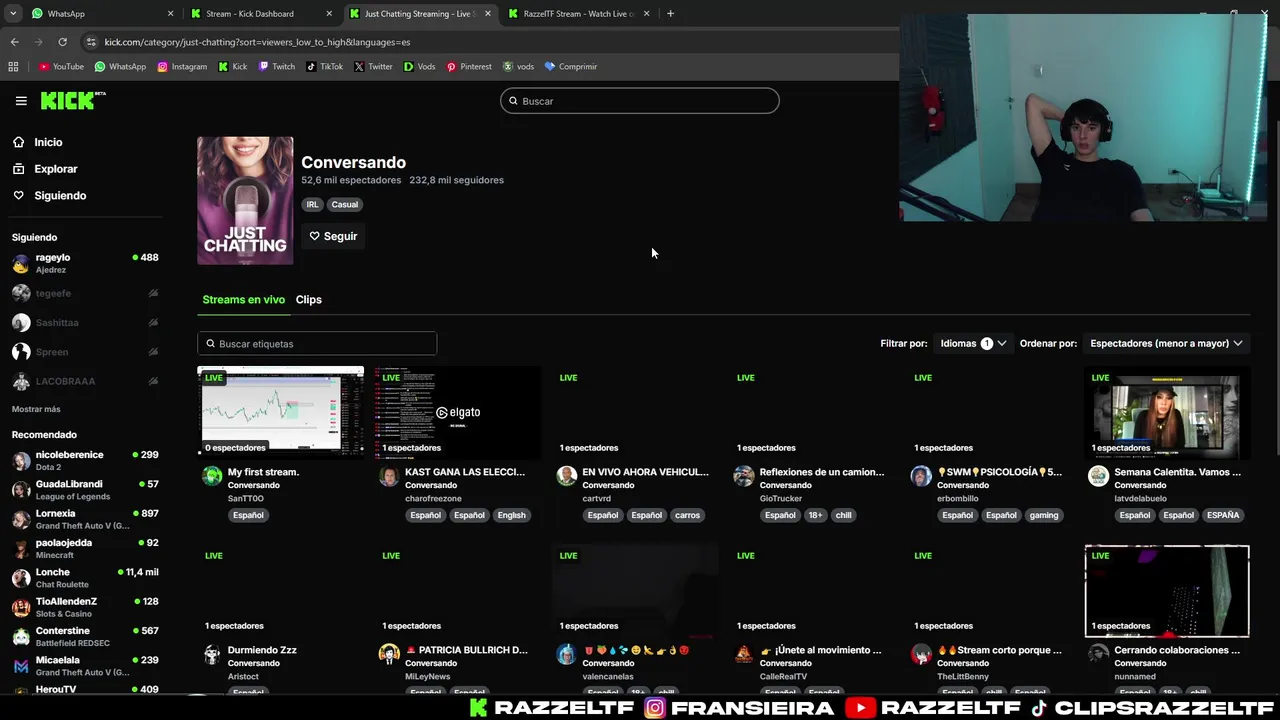The height and width of the screenshot is (720, 1280).
Task: Click charofreezone streamer avatar
Action: 389,477
